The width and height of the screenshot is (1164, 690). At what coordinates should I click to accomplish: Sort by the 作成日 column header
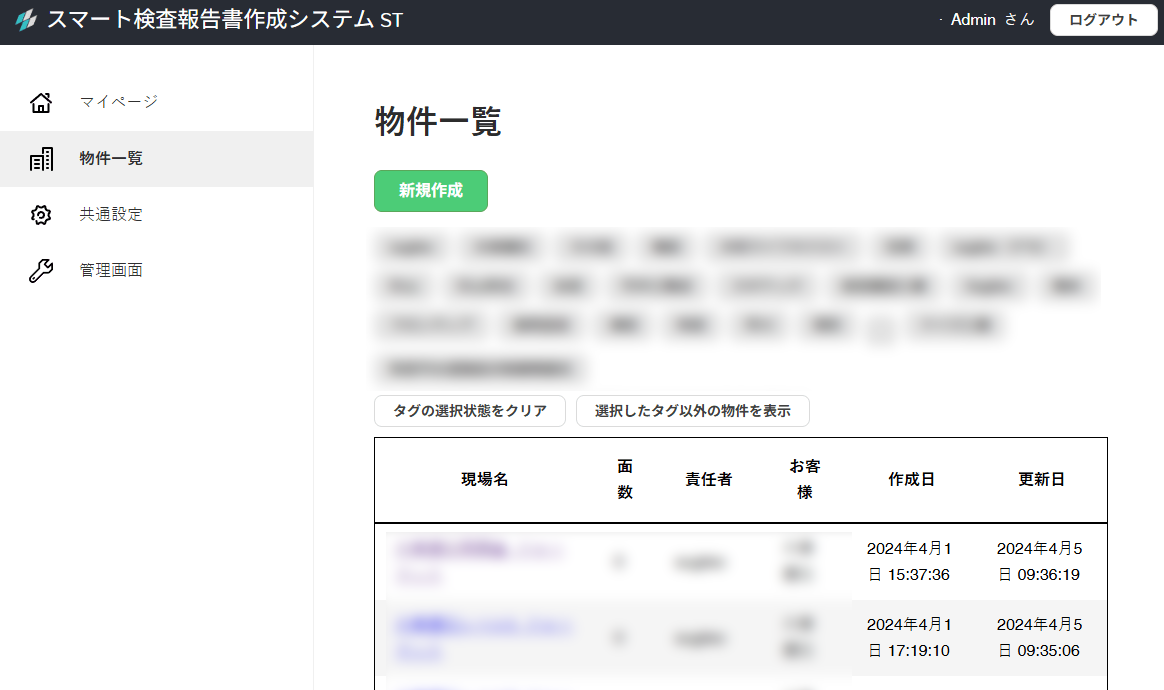coord(911,480)
